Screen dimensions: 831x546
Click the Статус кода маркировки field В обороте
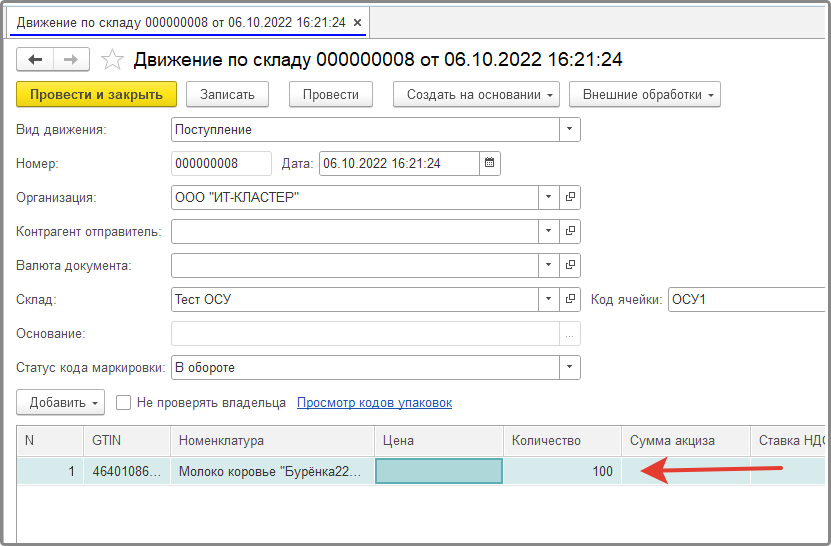coord(365,367)
